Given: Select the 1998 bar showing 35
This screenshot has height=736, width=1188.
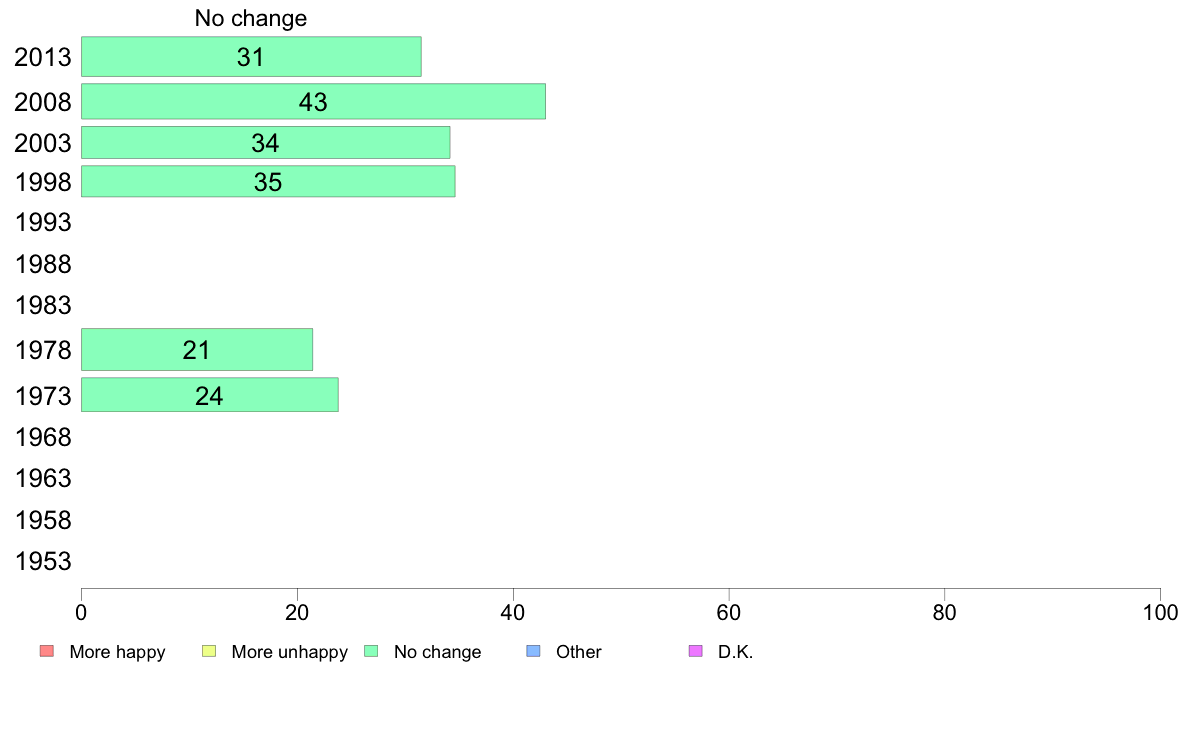Looking at the screenshot, I should tap(268, 182).
